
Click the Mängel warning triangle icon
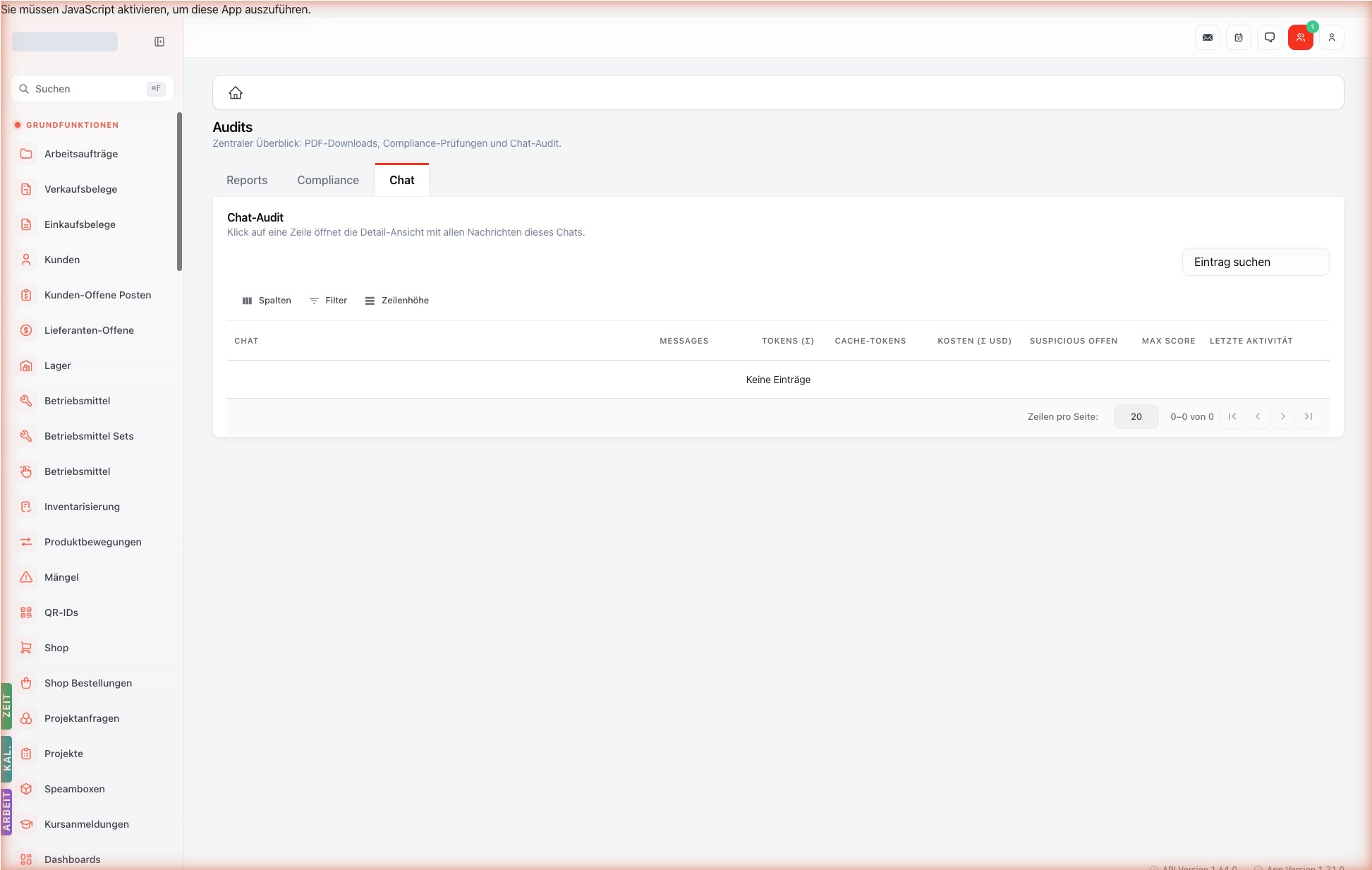click(x=26, y=577)
